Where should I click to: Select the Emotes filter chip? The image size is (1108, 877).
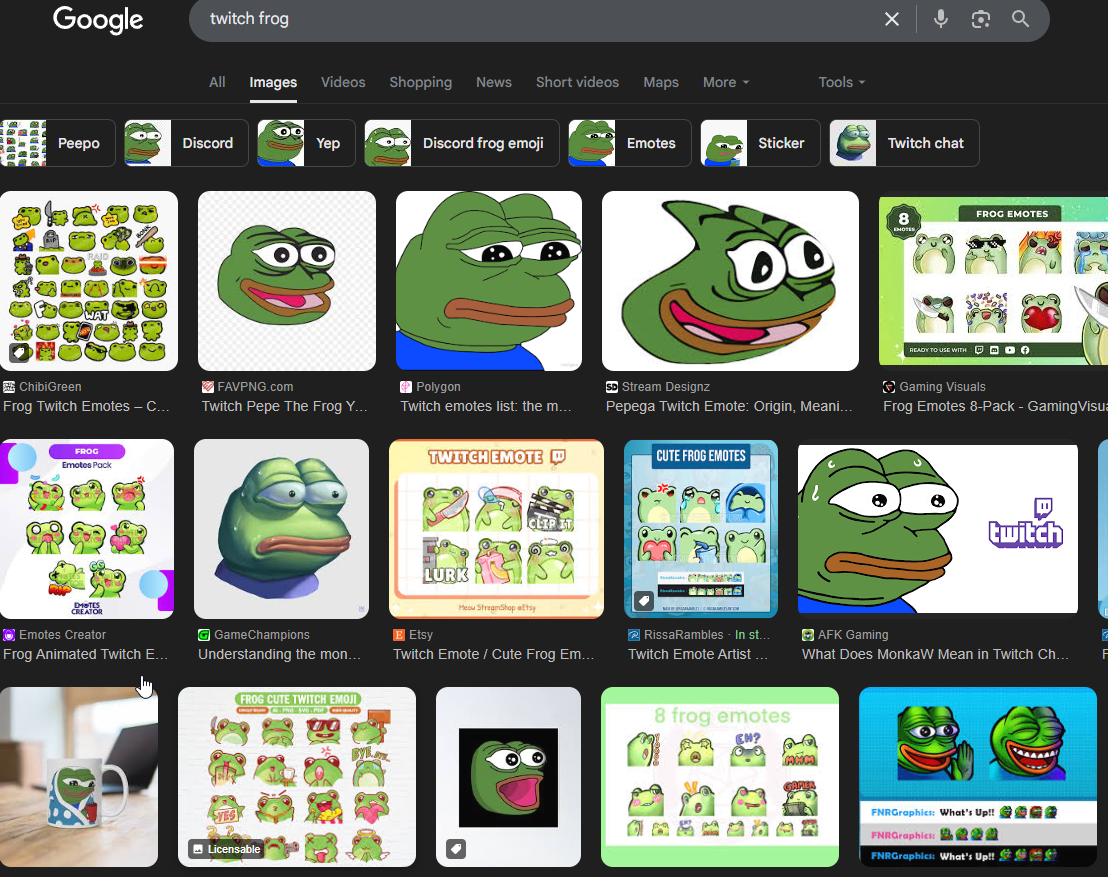pos(630,143)
